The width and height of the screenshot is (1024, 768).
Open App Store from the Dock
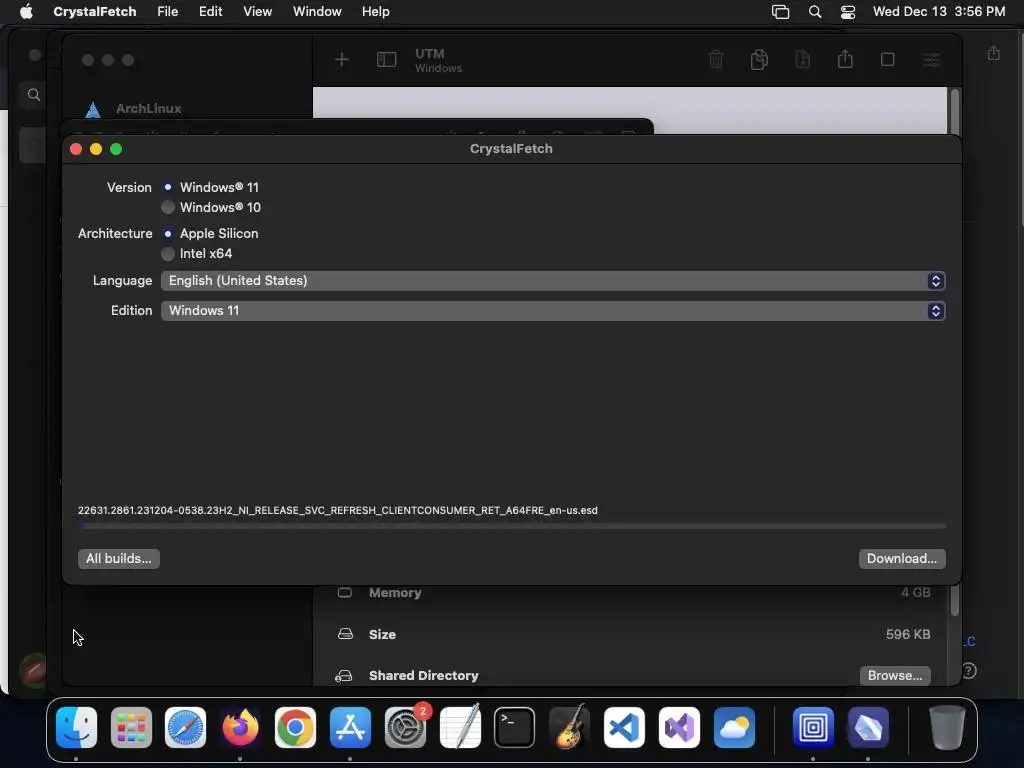(350, 727)
